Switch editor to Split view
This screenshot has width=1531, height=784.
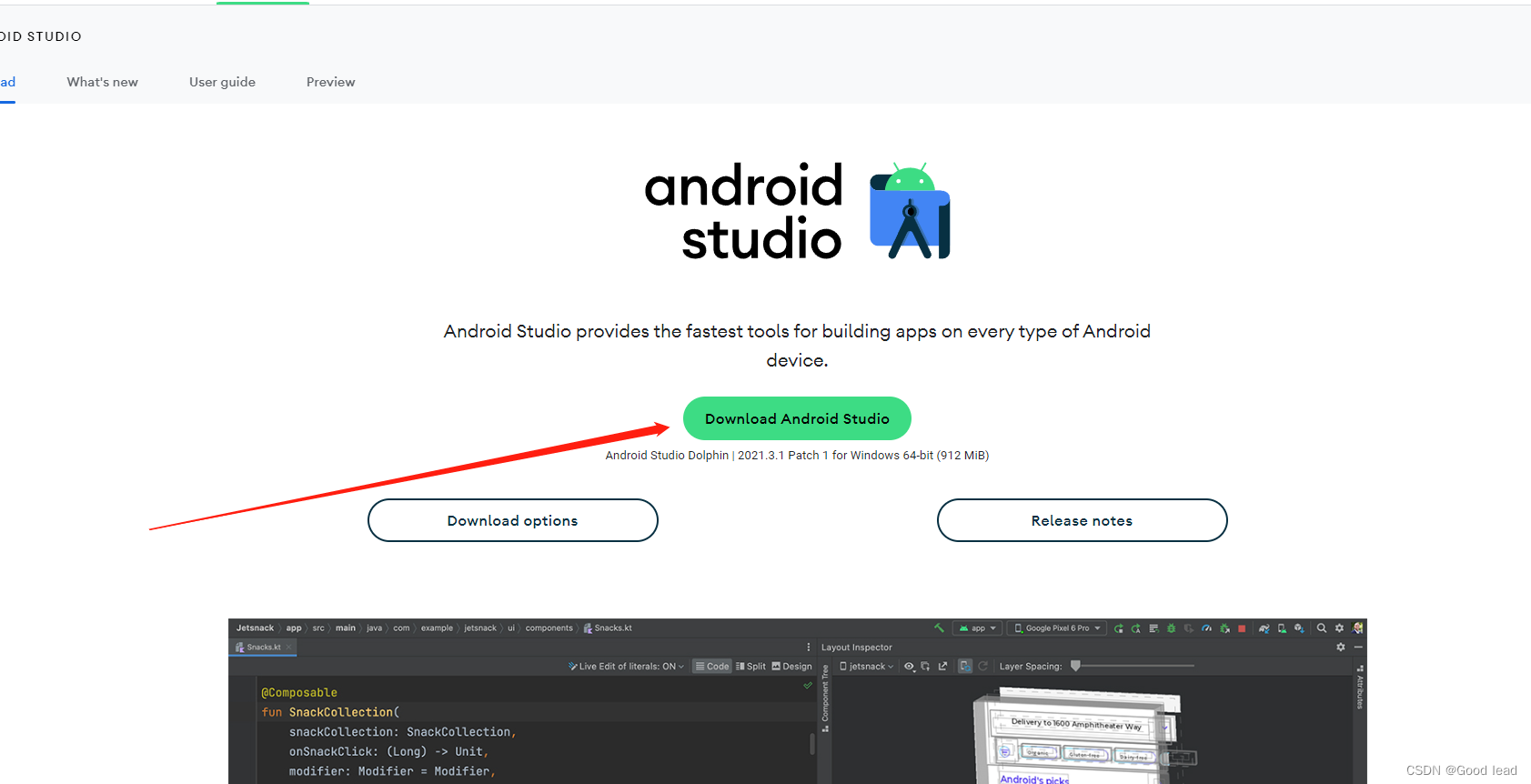751,667
